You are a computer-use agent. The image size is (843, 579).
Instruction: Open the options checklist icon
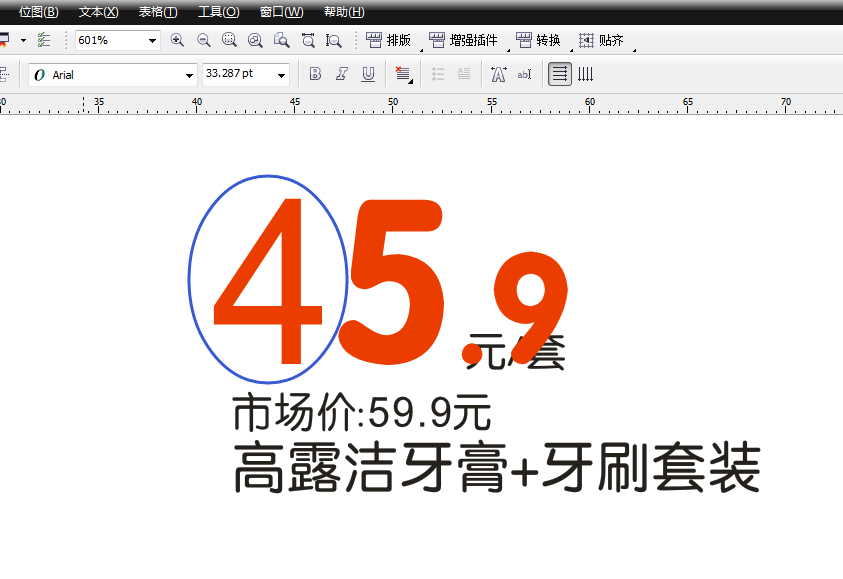click(44, 40)
